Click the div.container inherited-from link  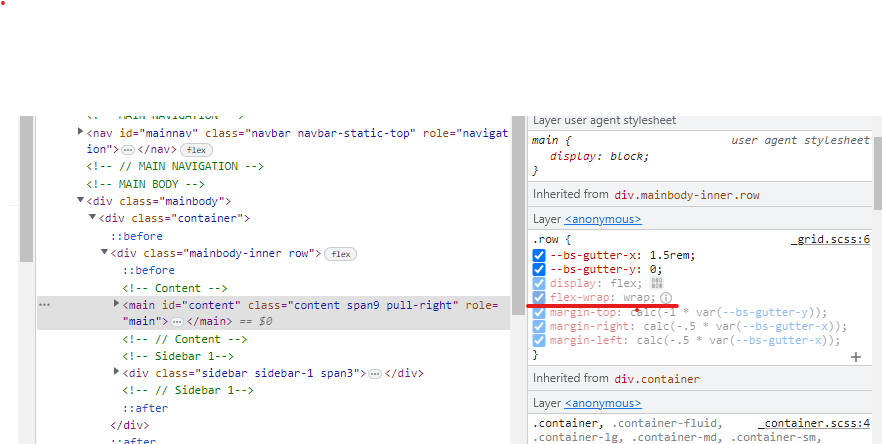[x=657, y=379]
